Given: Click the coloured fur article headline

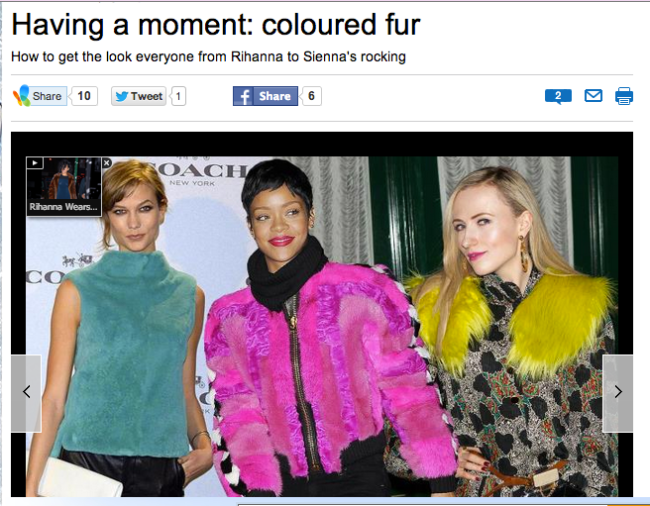Looking at the screenshot, I should pos(216,25).
